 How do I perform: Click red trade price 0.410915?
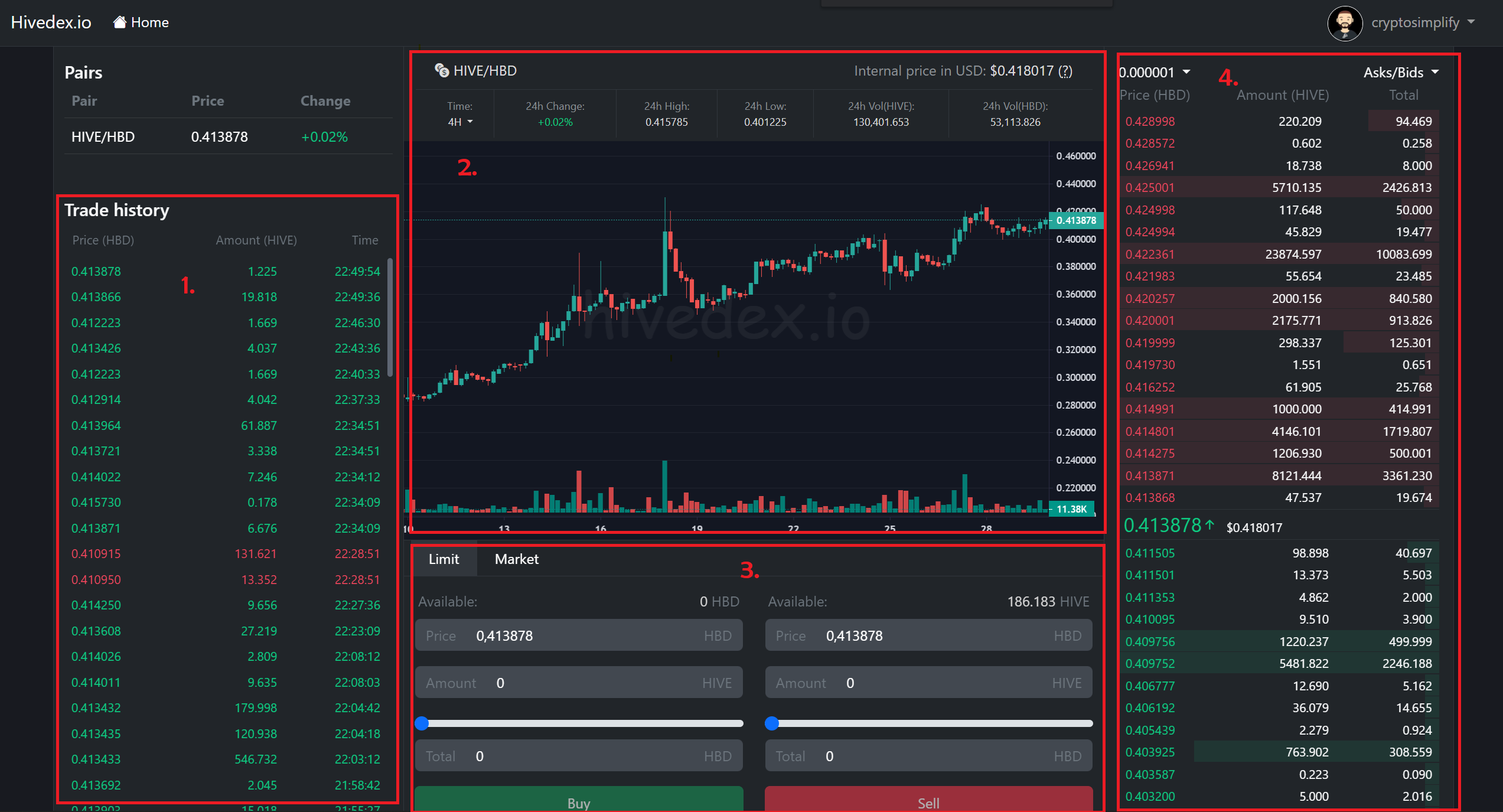96,554
